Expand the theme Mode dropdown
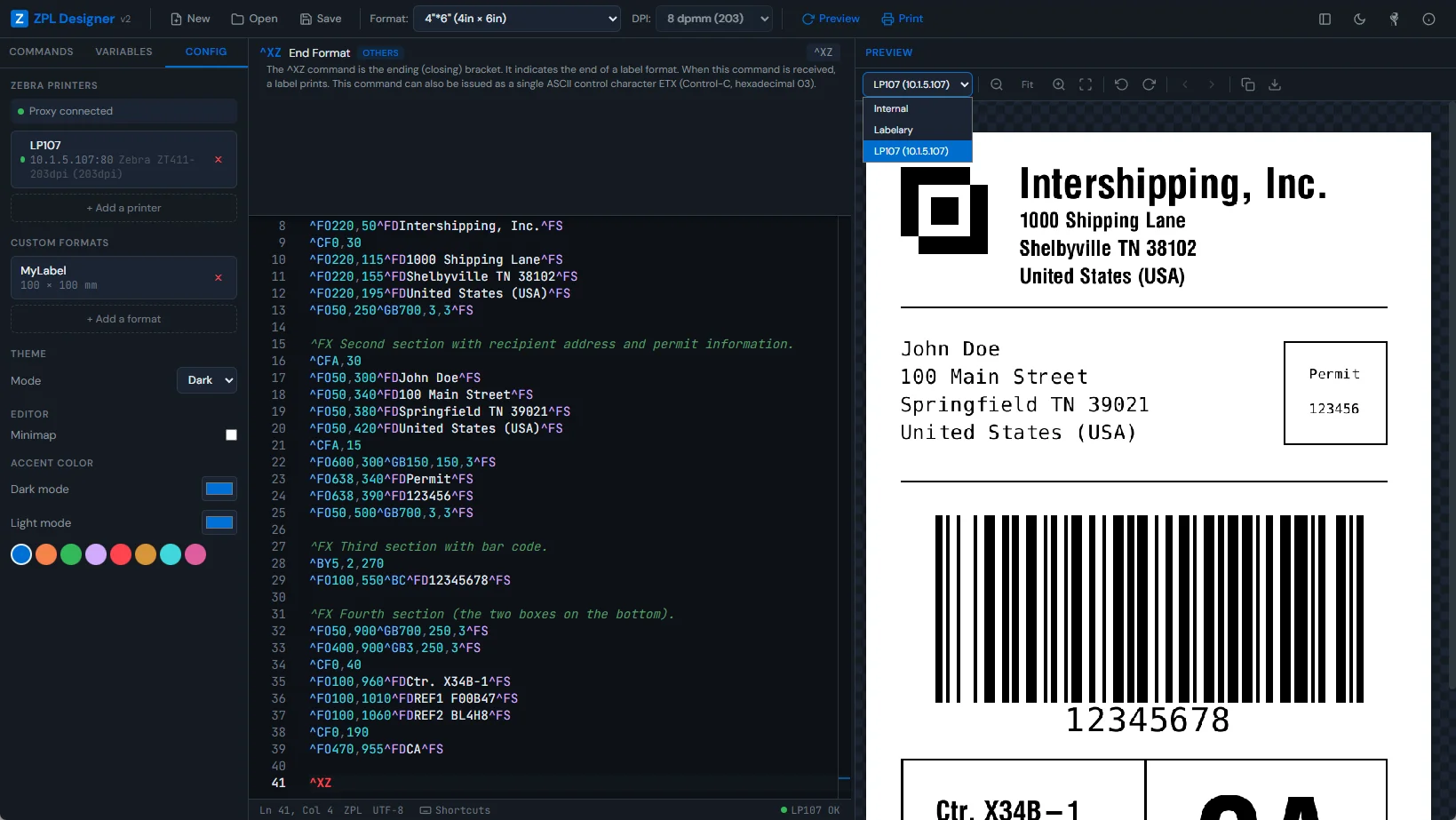Image resolution: width=1456 pixels, height=820 pixels. click(207, 380)
